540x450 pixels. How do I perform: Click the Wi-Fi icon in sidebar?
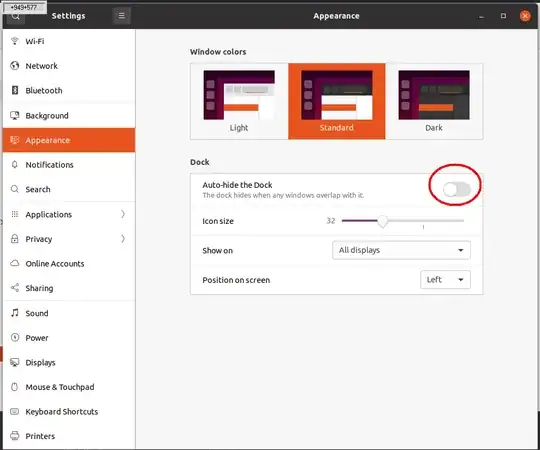pos(14,41)
